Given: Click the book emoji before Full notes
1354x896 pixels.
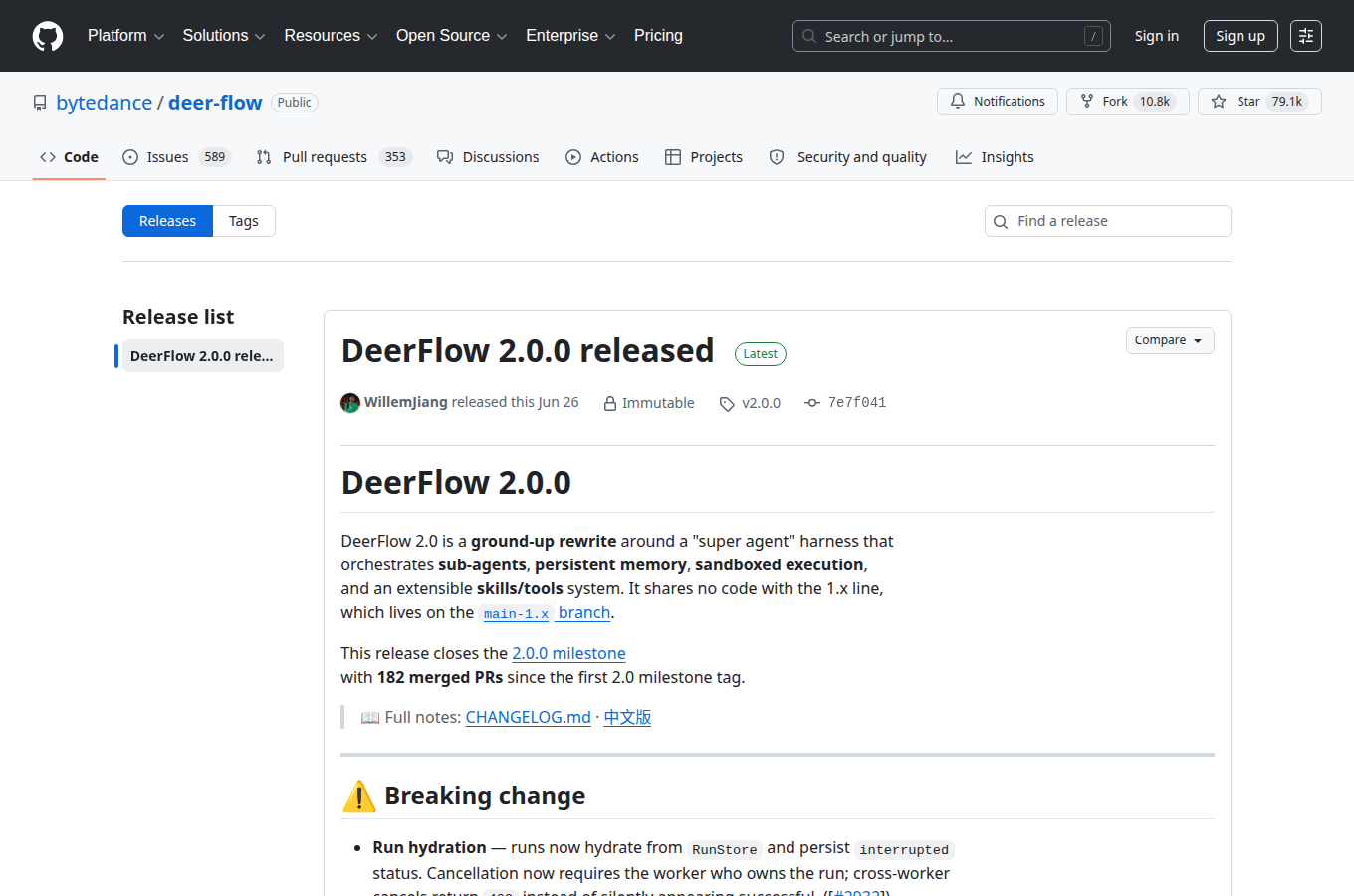Looking at the screenshot, I should coord(370,718).
